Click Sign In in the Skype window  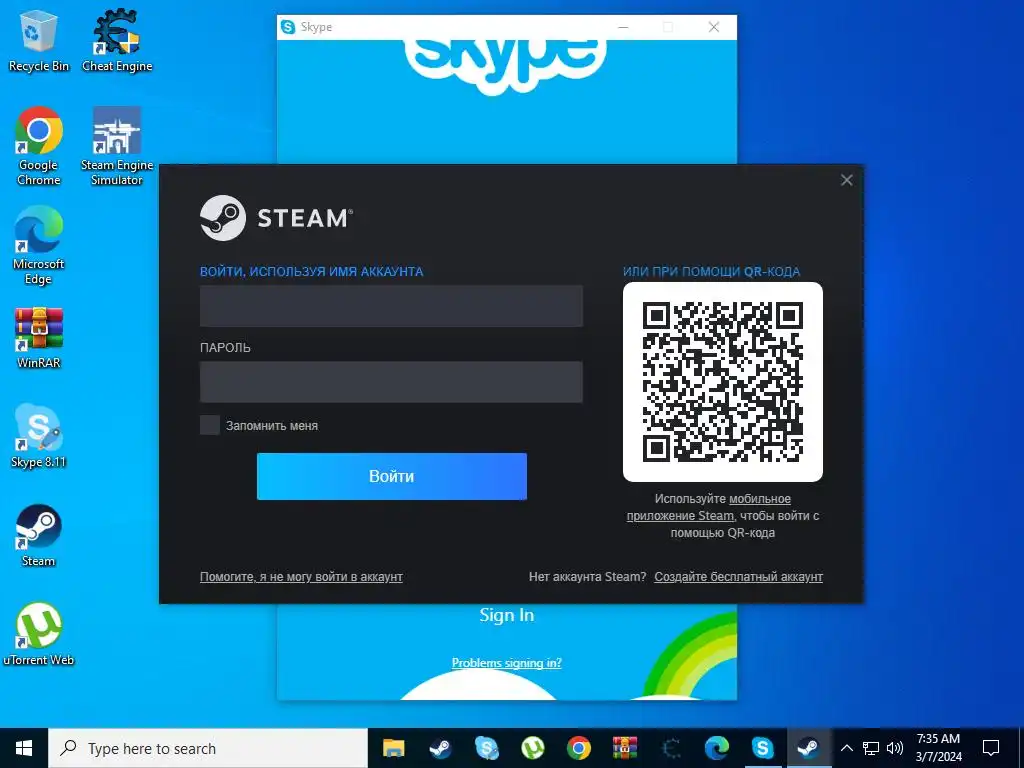tap(507, 615)
